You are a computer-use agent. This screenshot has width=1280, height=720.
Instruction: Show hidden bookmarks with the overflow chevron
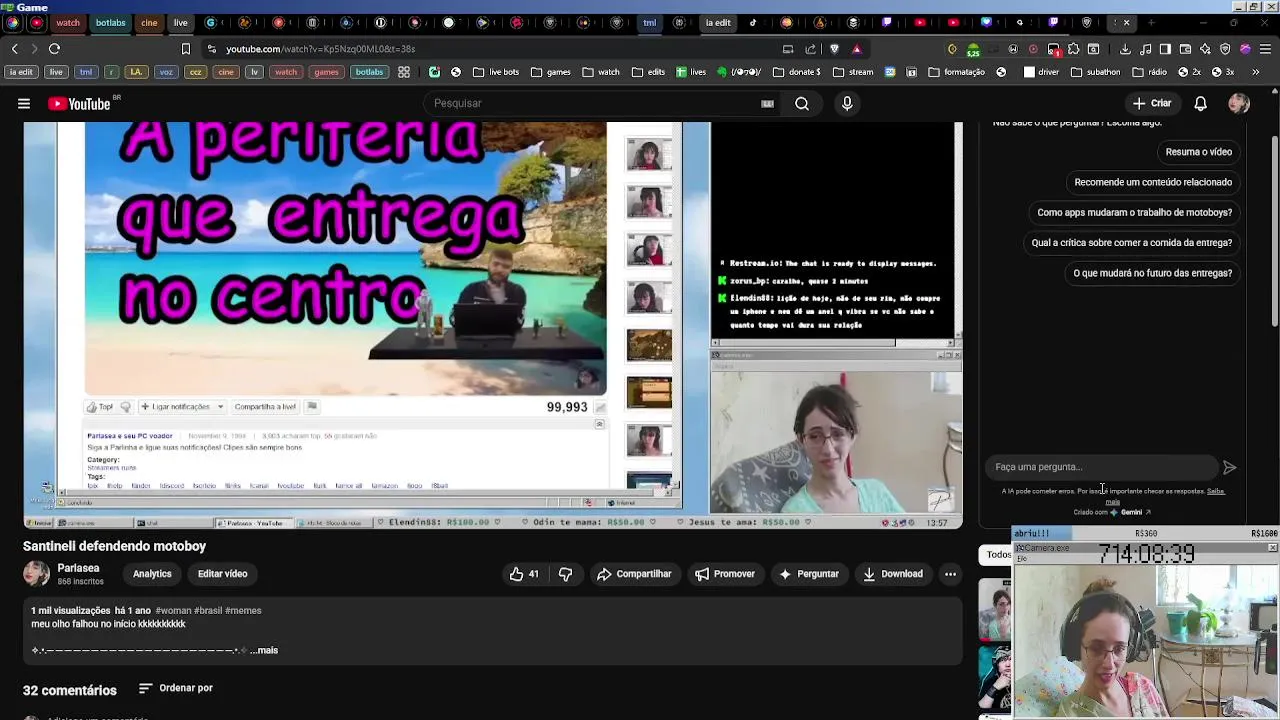pos(1255,72)
